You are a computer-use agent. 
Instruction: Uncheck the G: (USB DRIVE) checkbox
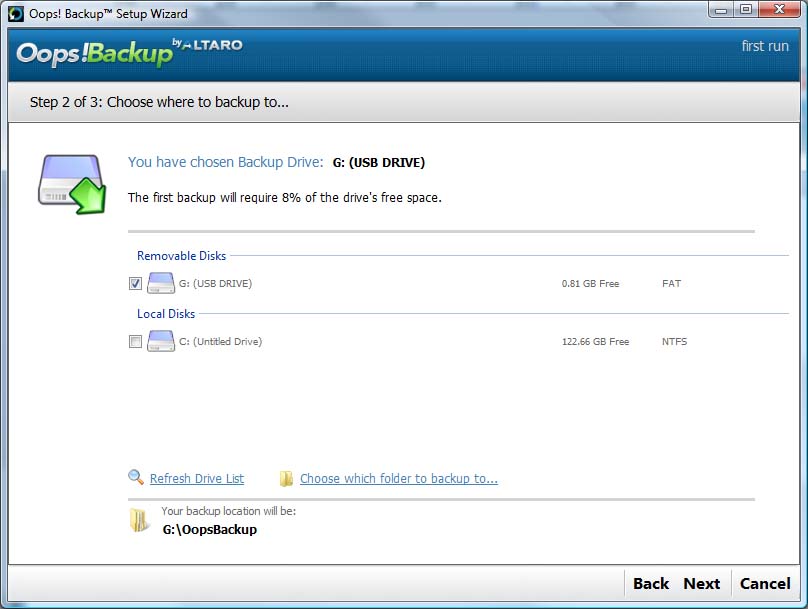[x=136, y=283]
